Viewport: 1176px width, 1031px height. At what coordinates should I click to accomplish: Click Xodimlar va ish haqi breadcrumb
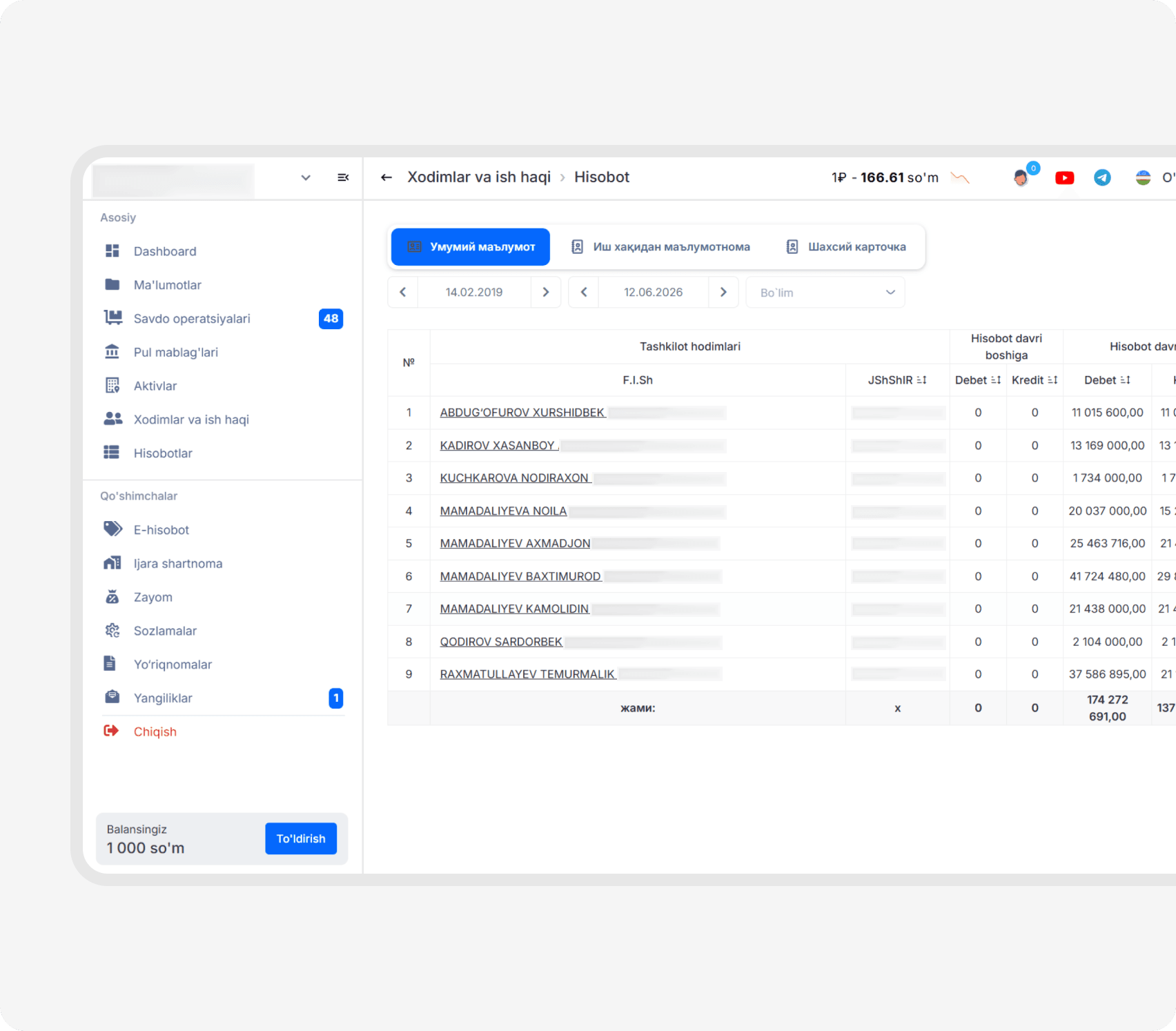[479, 177]
